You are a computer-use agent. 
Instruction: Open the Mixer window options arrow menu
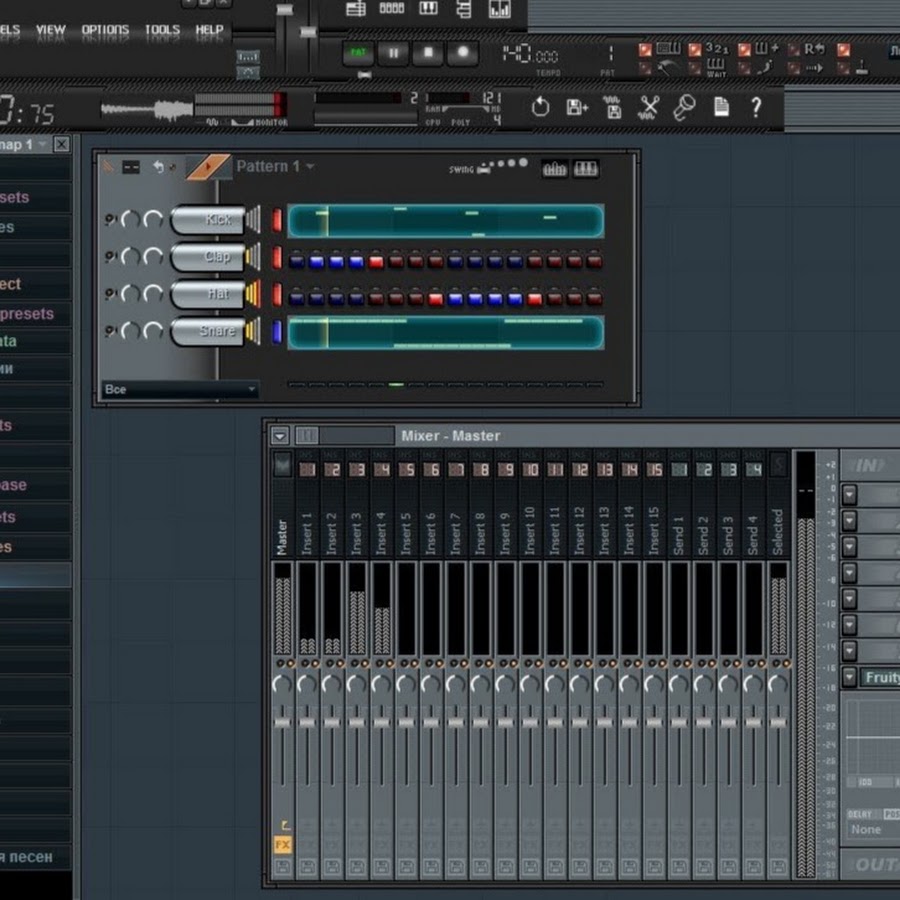point(280,436)
